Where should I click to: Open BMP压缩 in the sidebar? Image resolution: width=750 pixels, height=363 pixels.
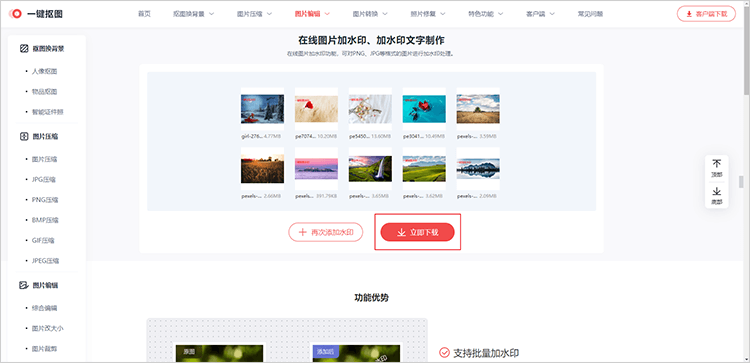(x=45, y=220)
